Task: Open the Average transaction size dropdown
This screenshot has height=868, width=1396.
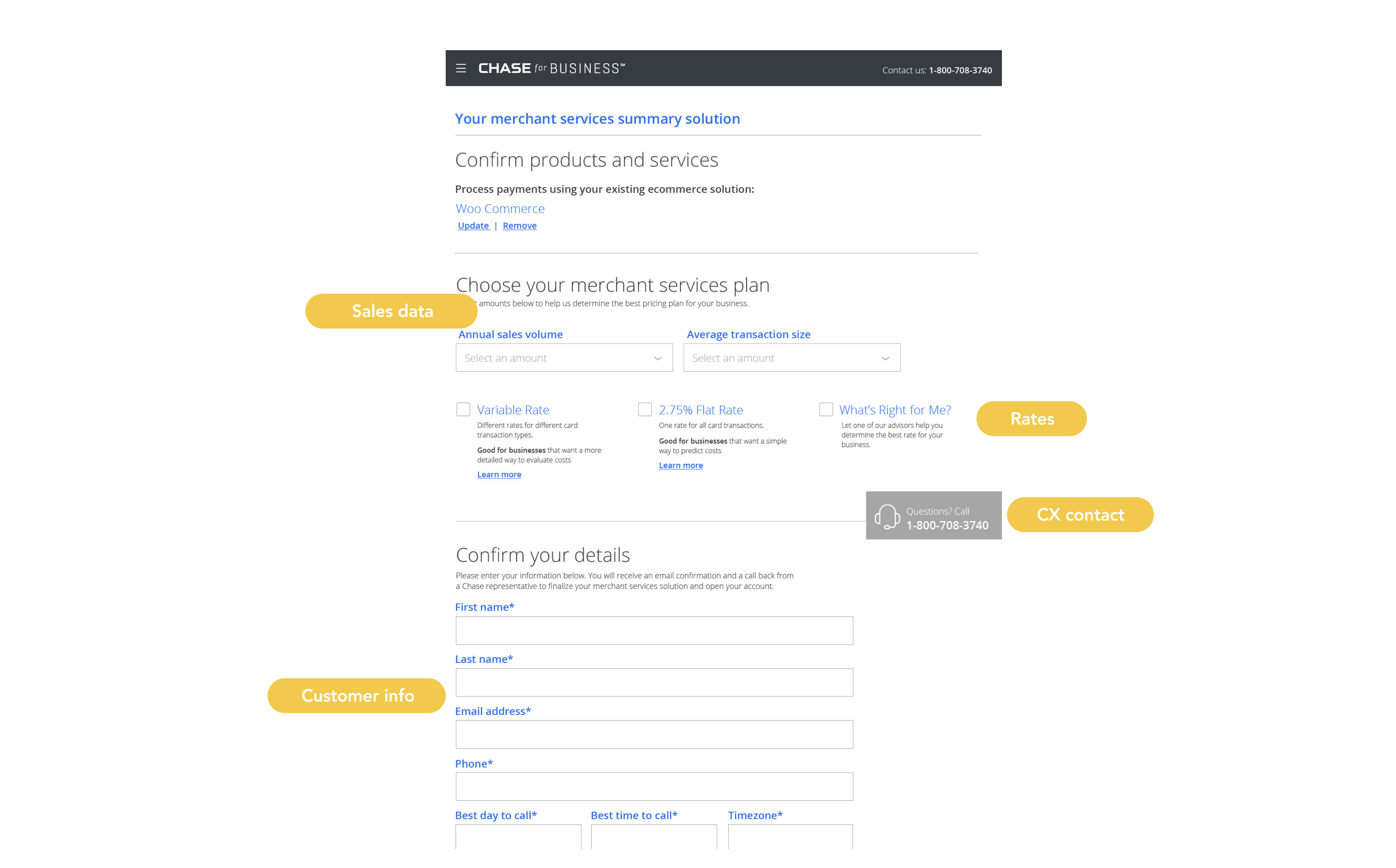Action: (791, 358)
